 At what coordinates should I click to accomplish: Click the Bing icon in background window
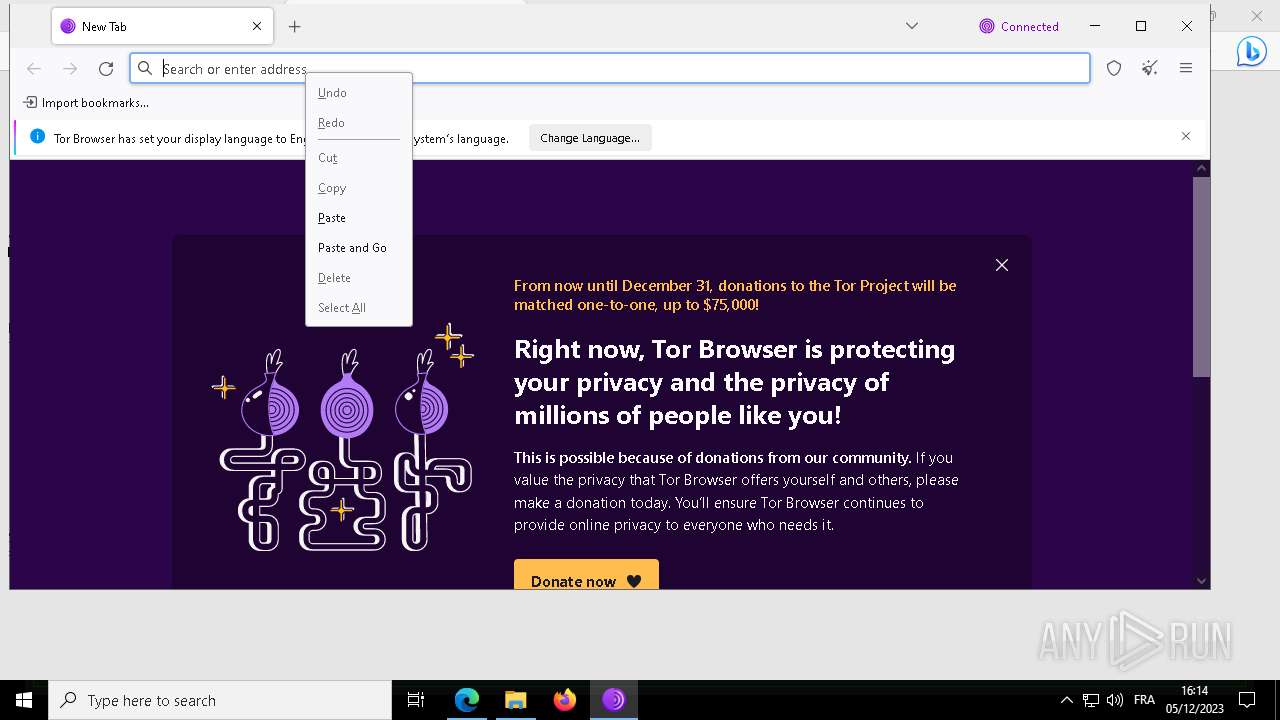click(x=1251, y=51)
